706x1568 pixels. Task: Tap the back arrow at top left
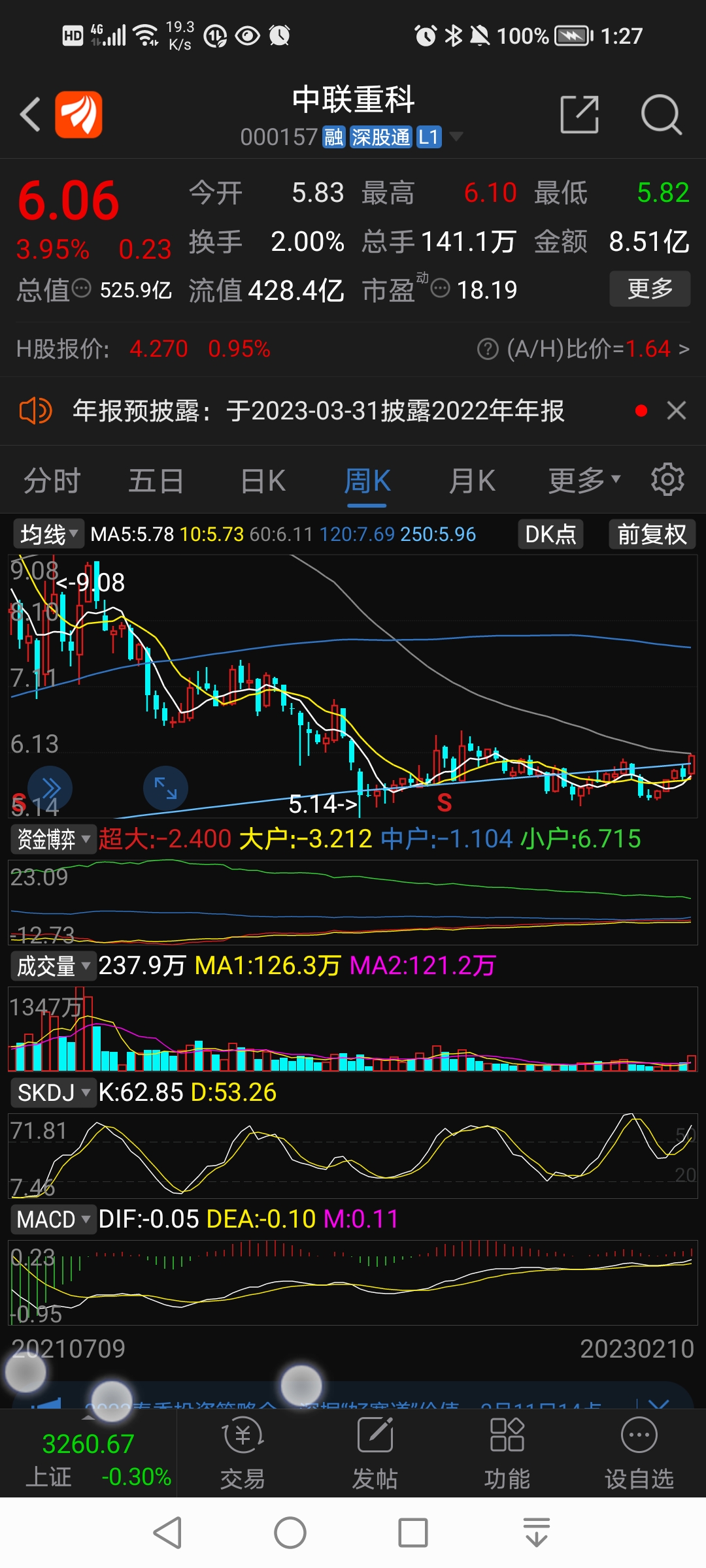coord(31,114)
